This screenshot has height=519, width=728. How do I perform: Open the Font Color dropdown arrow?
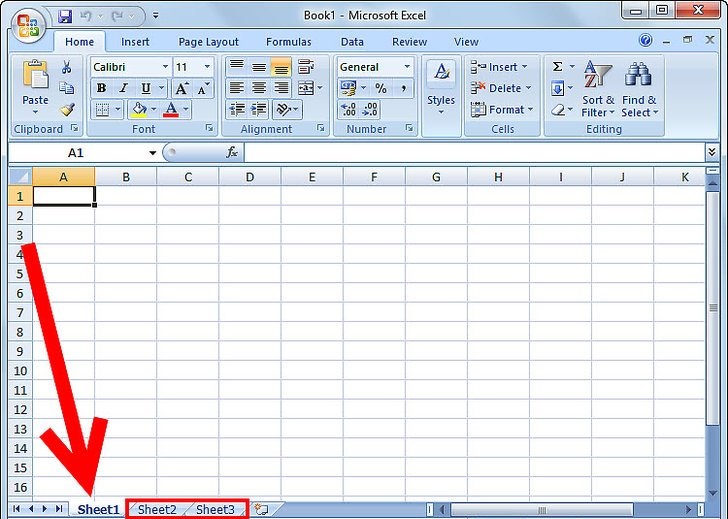[186, 110]
